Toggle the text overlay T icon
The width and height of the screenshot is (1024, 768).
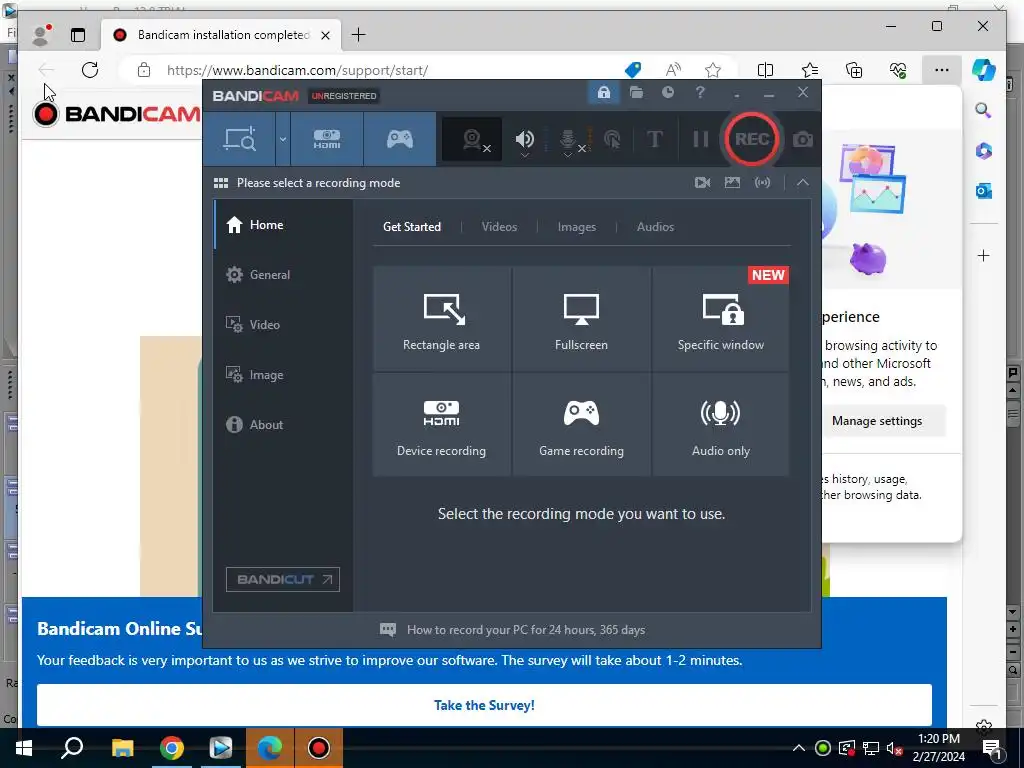(654, 139)
